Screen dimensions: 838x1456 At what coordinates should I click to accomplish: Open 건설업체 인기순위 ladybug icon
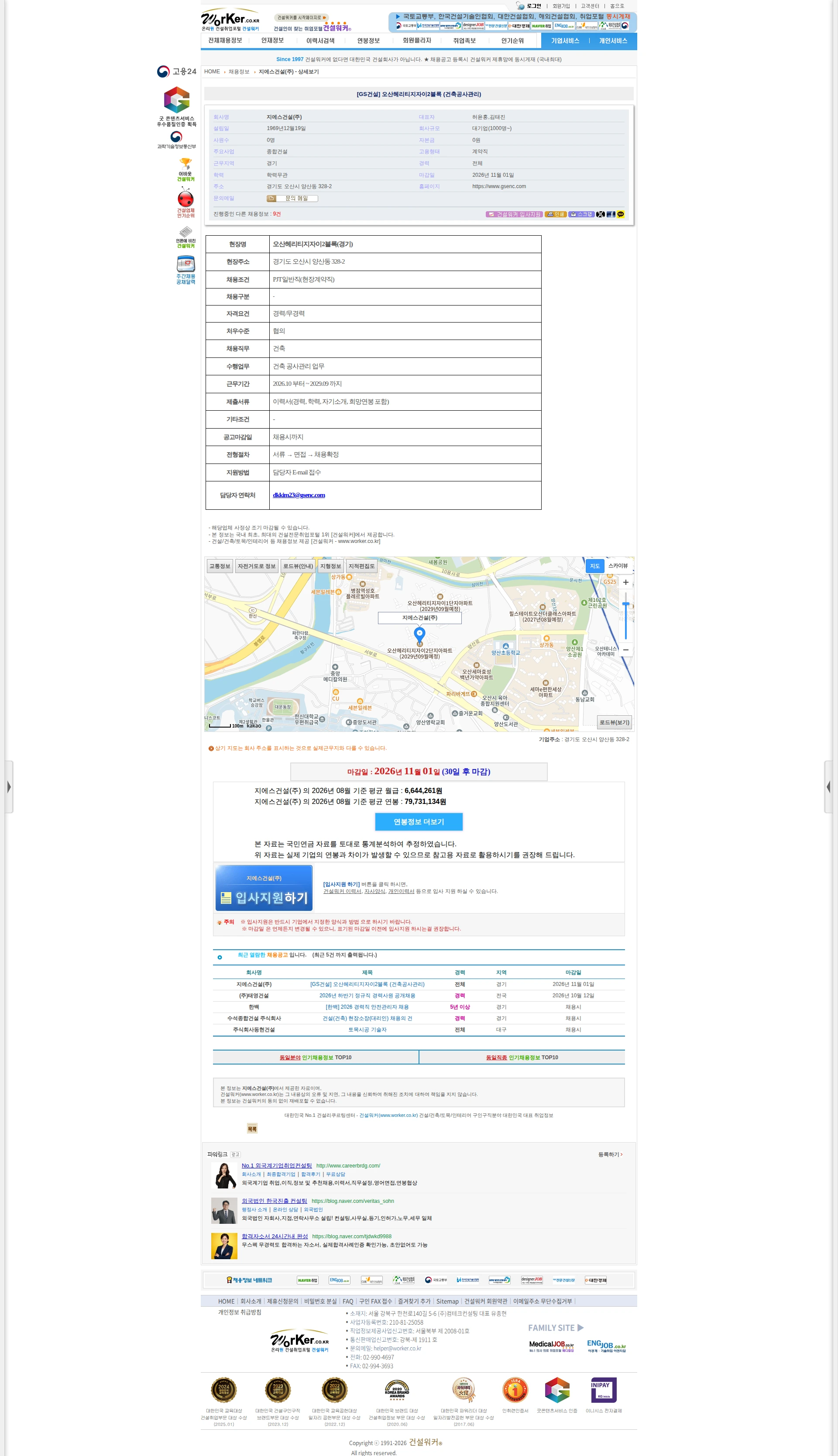185,202
